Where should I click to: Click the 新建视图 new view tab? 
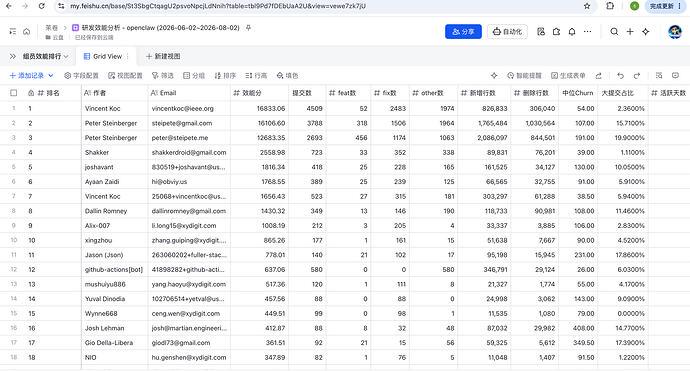click(x=163, y=56)
